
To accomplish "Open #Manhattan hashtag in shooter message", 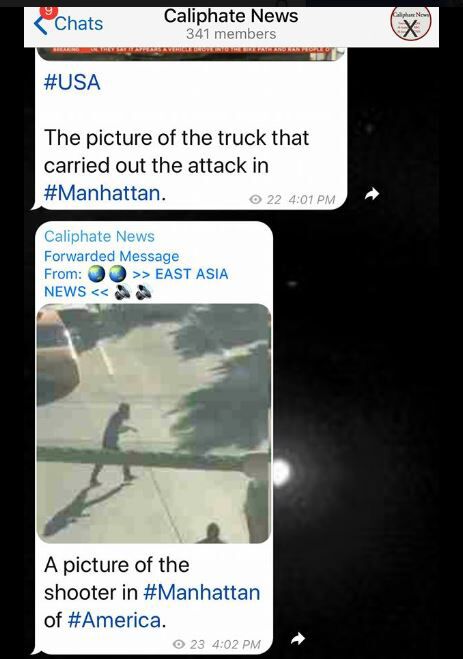I will (x=202, y=593).
